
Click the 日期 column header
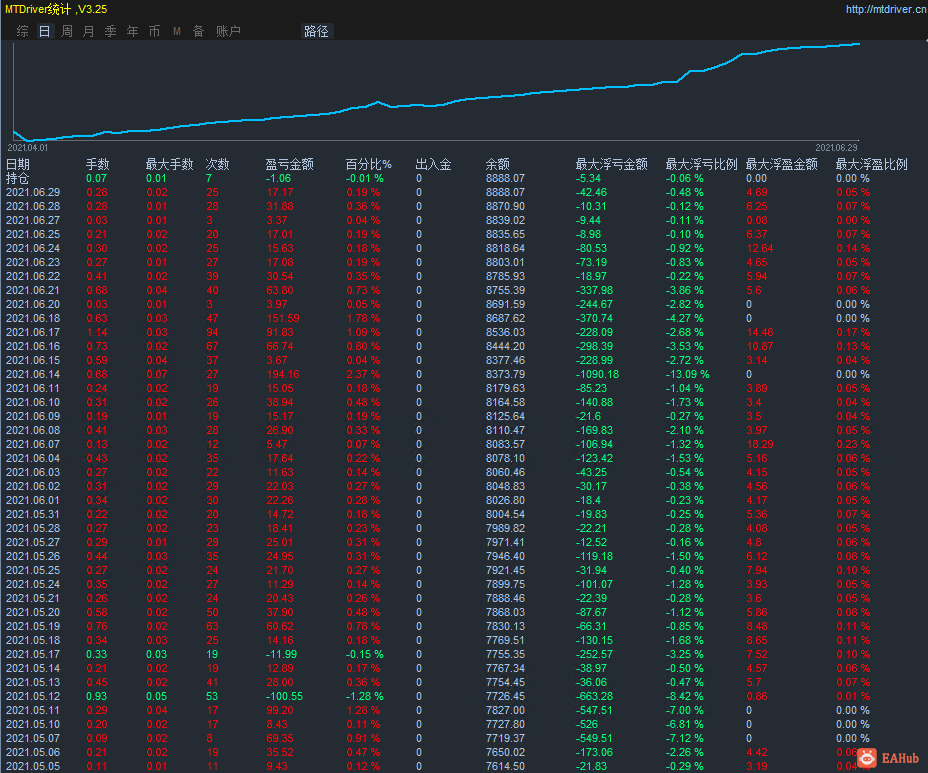(x=18, y=164)
